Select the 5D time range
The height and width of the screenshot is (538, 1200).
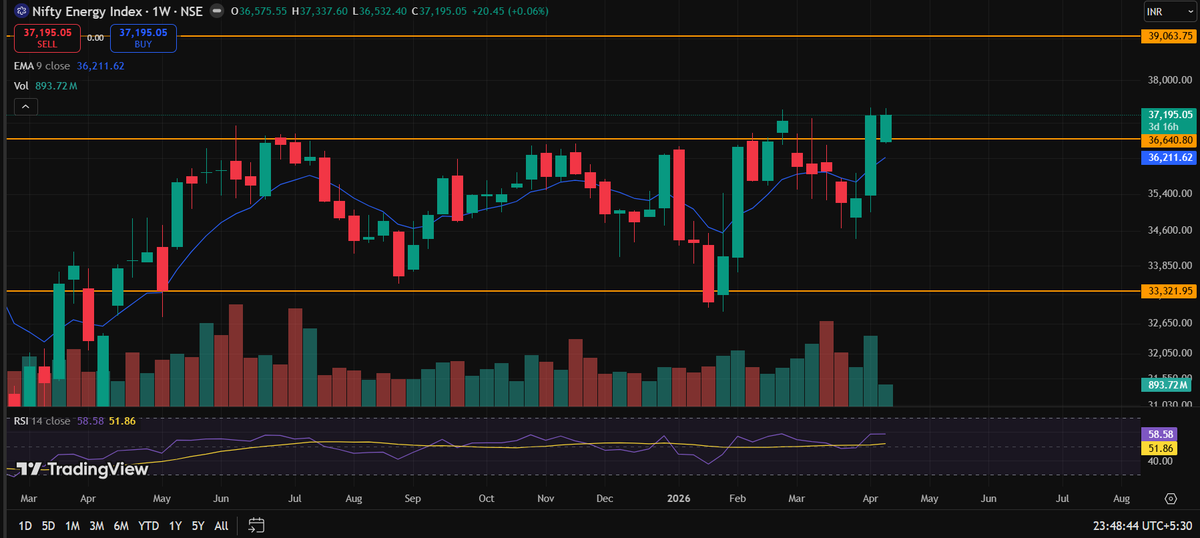coord(48,525)
